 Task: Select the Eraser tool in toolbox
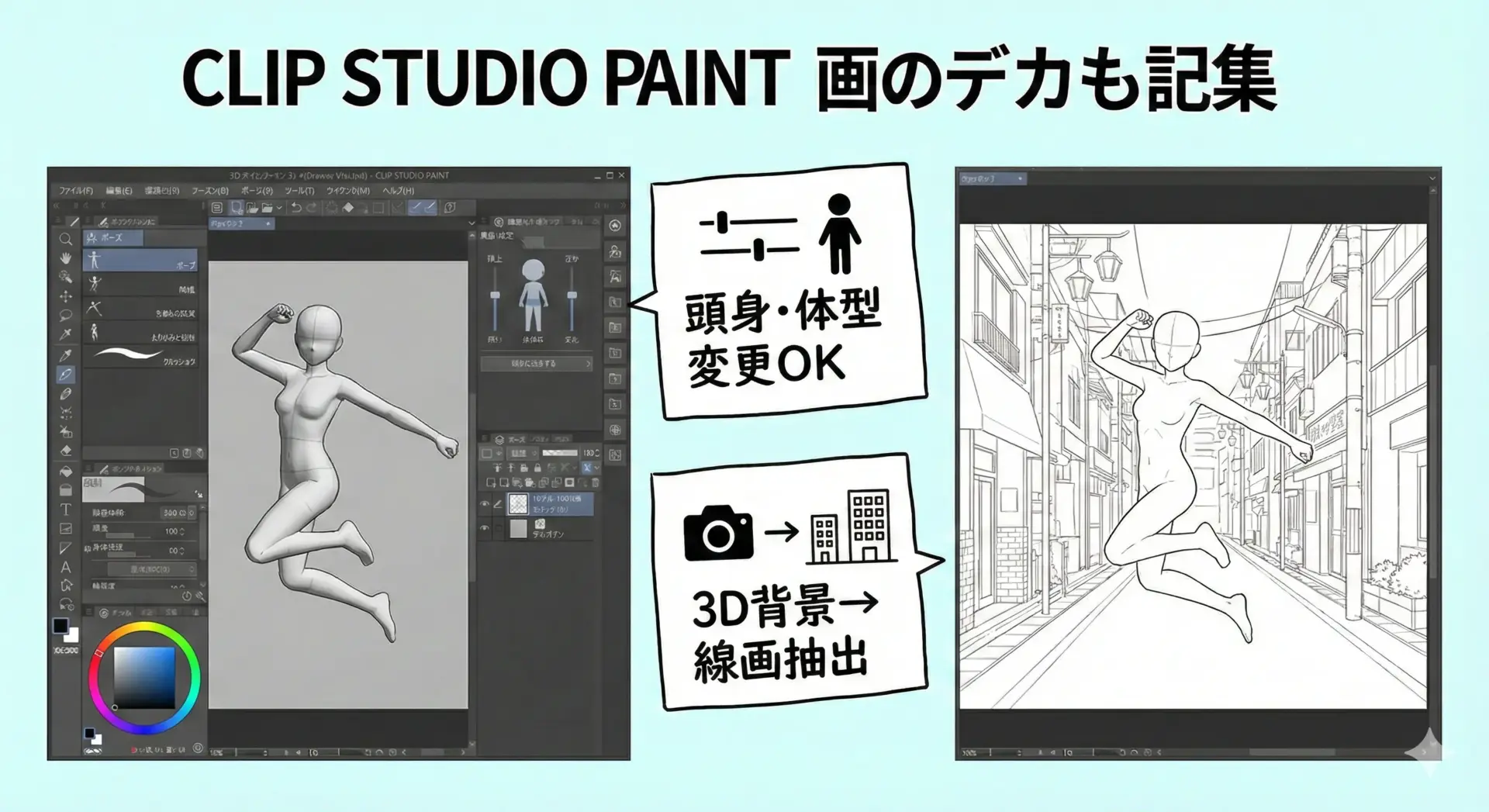point(66,451)
